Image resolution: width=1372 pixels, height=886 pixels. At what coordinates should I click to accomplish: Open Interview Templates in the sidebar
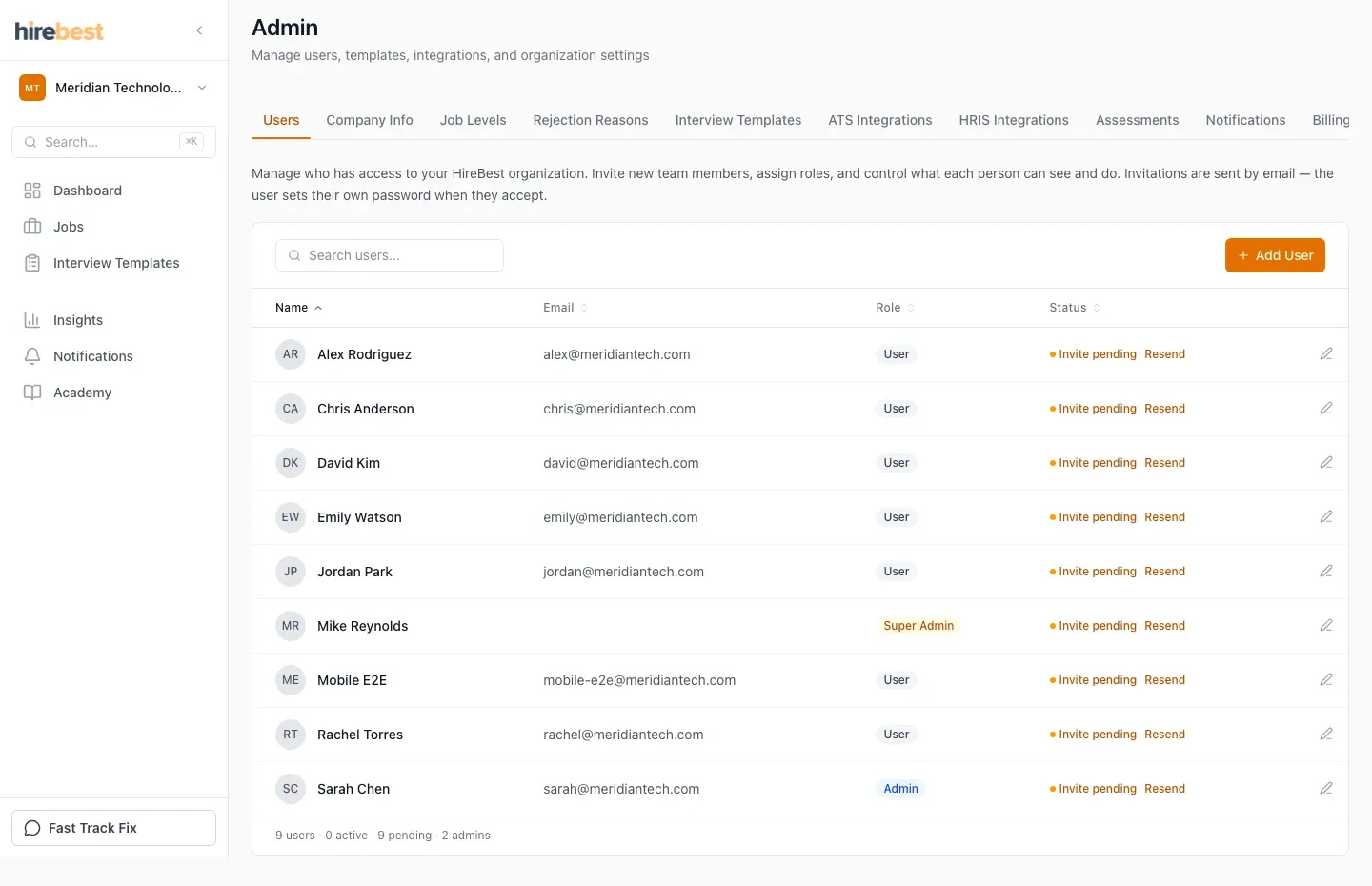(114, 263)
